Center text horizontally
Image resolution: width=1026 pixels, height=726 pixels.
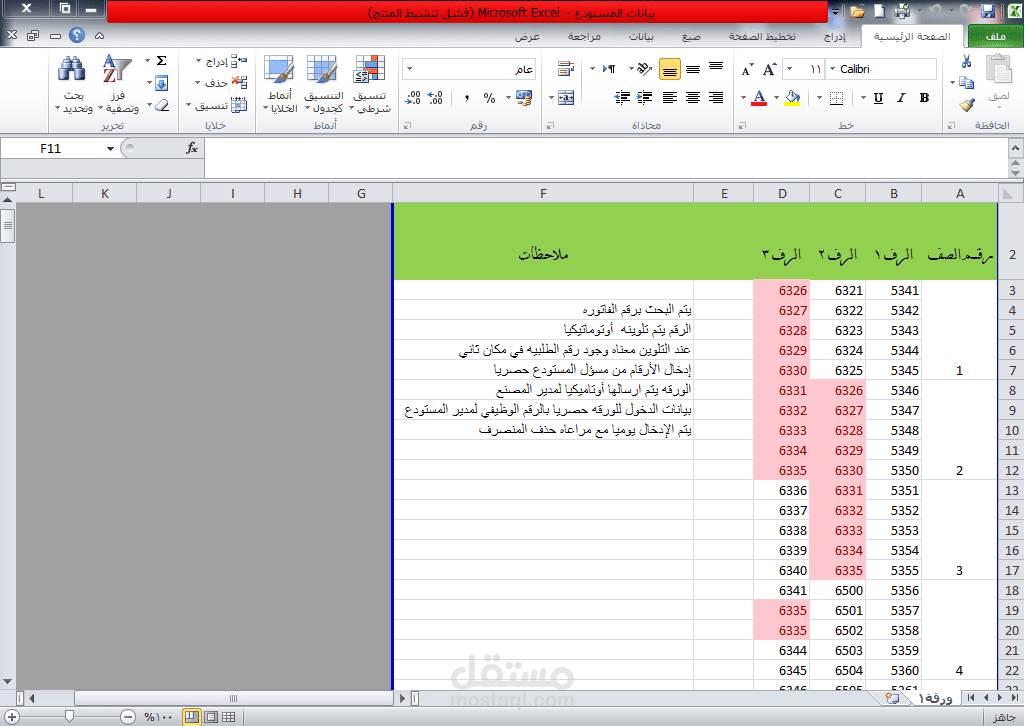(x=693, y=98)
